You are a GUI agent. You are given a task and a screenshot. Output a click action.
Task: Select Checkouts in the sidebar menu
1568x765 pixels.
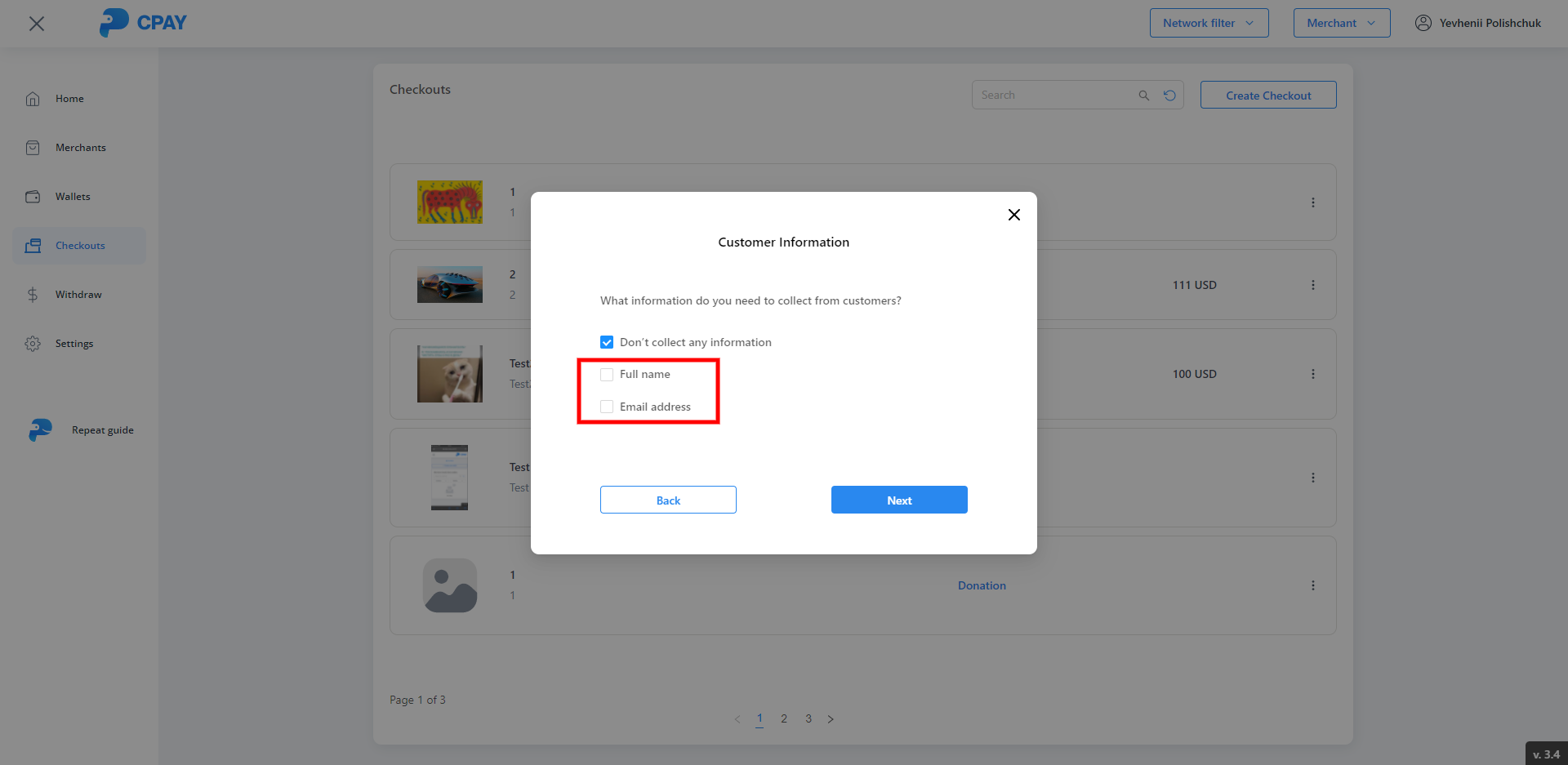pyautogui.click(x=79, y=246)
